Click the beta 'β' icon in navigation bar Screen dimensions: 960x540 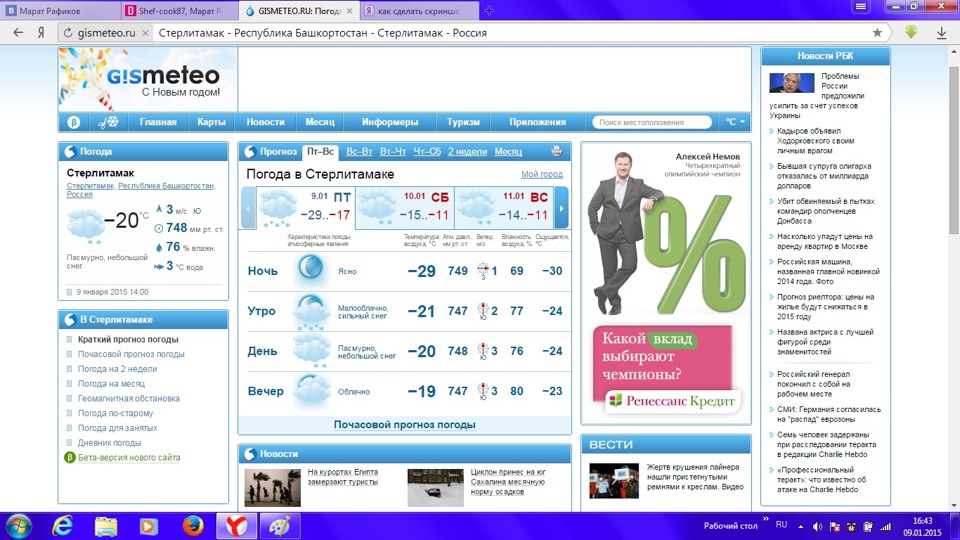pyautogui.click(x=73, y=122)
